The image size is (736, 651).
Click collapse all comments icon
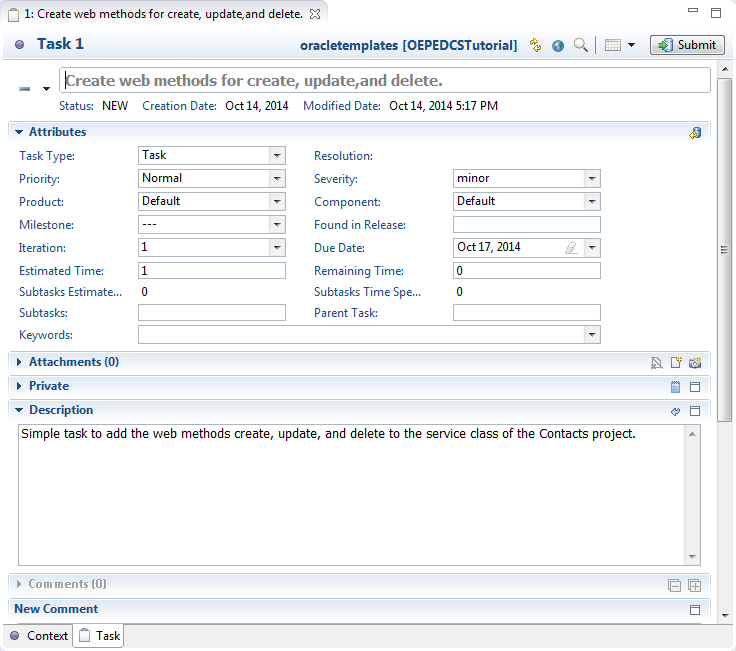tap(675, 585)
